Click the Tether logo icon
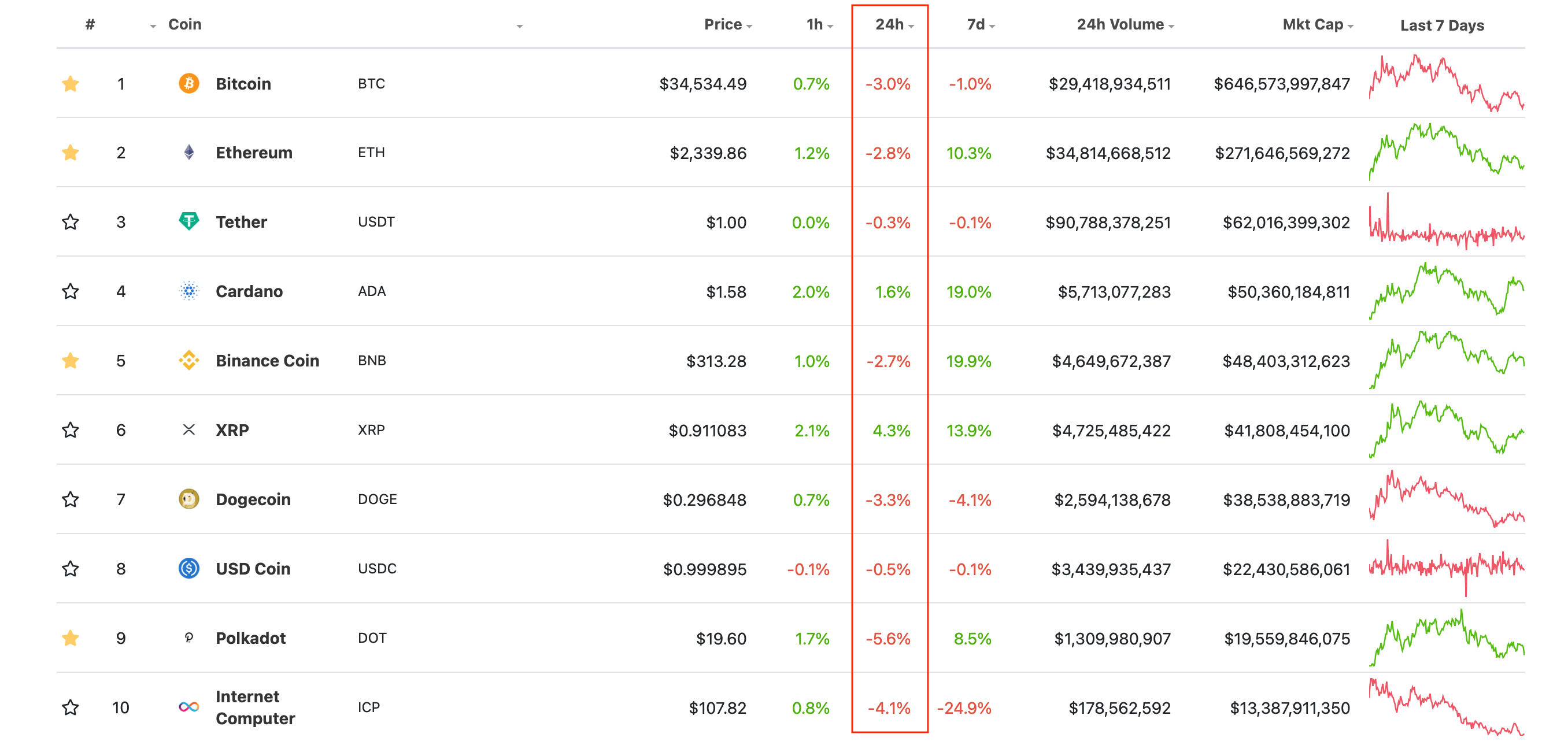The width and height of the screenshot is (1568, 741). pyautogui.click(x=188, y=221)
